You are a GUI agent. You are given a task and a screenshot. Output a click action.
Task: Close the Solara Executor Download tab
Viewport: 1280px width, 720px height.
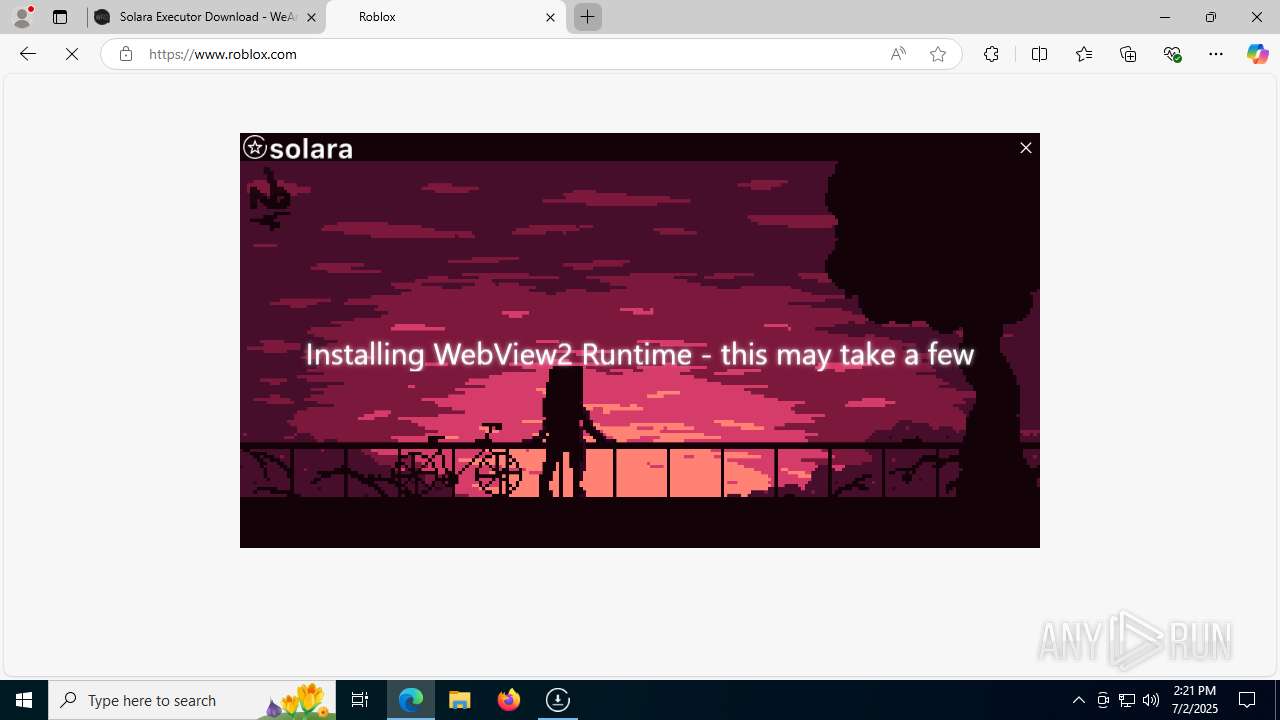tap(311, 17)
